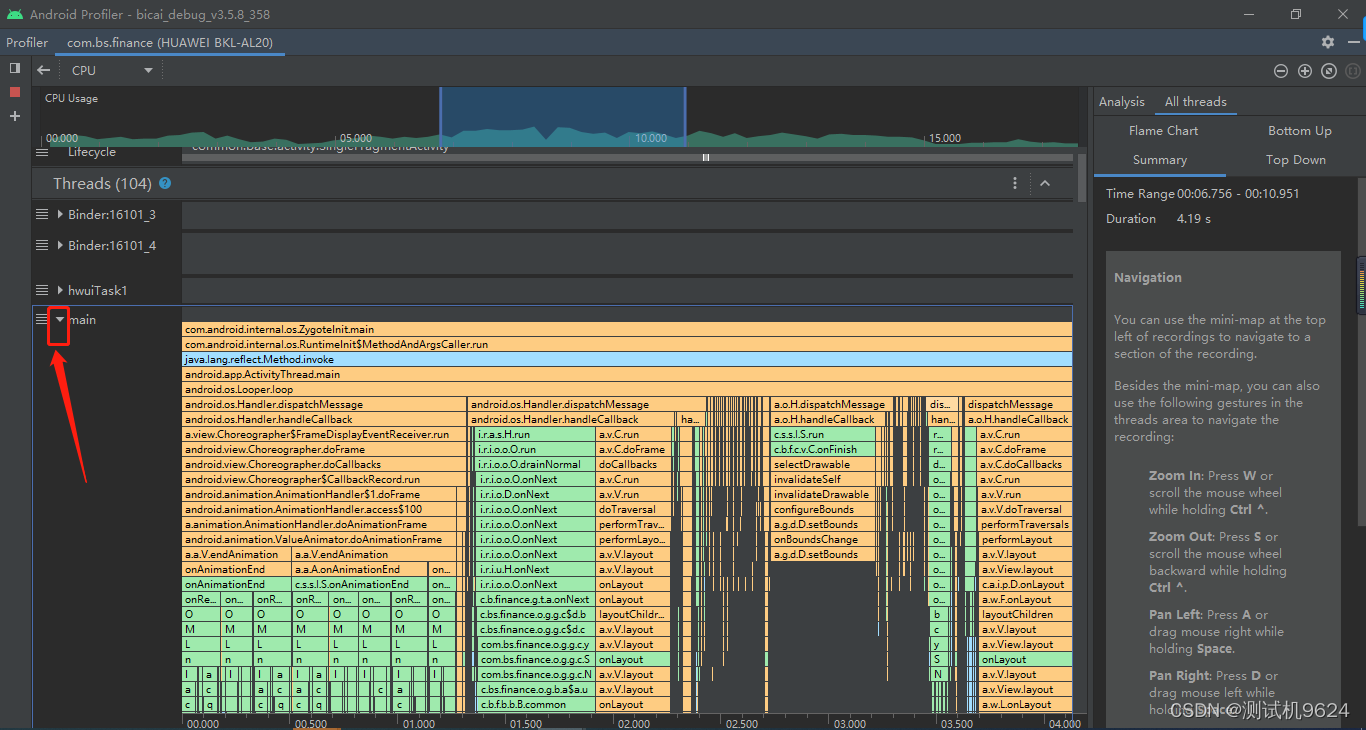This screenshot has height=730, width=1366.
Task: Select android.view.Choreographer.doCallbacks frame
Action: point(325,464)
